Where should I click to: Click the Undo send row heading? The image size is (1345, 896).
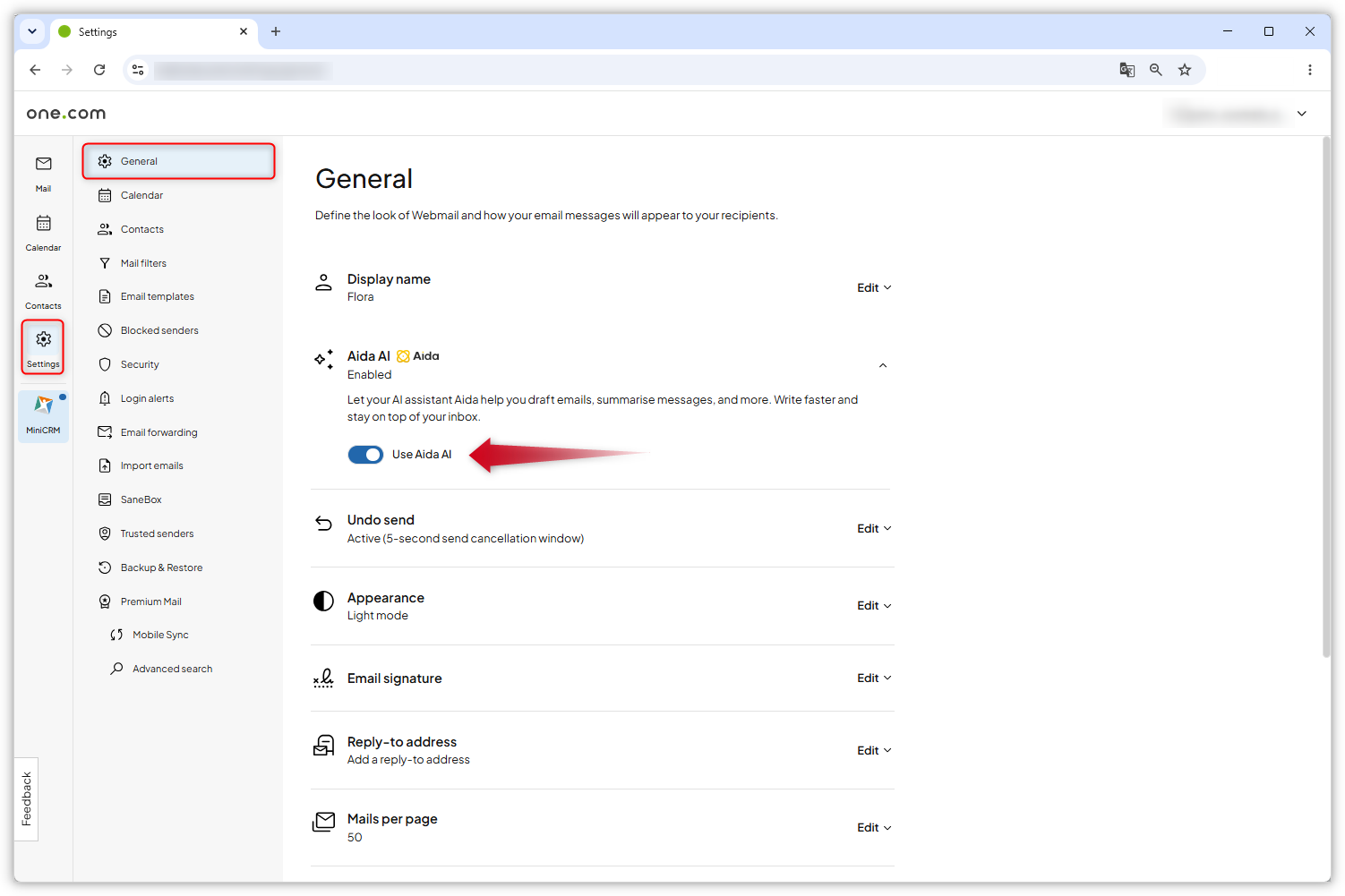(381, 520)
